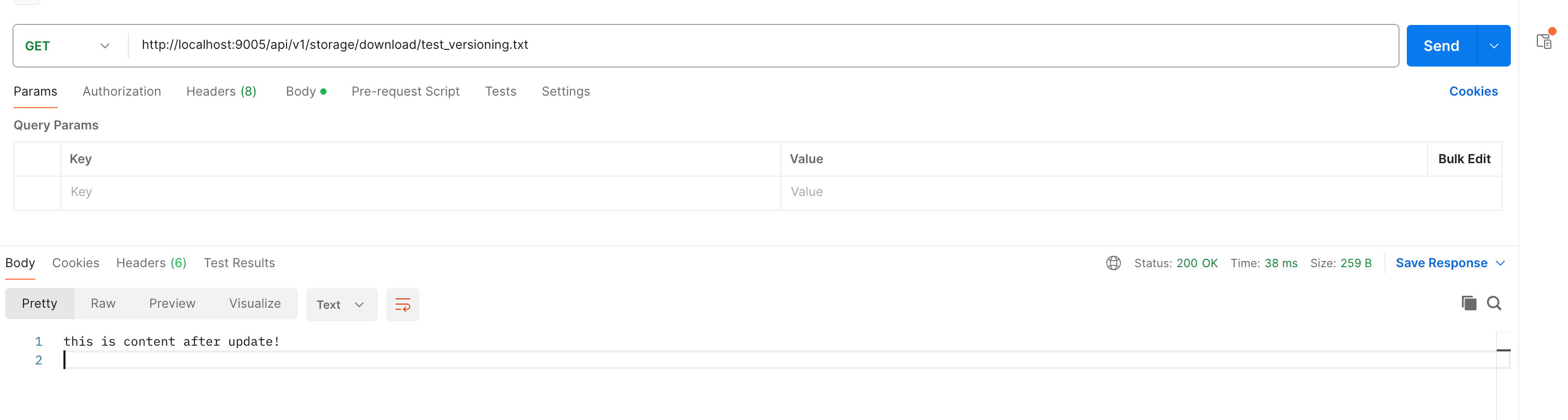Switch to Visualize view mode
The width and height of the screenshot is (1568, 420).
pyautogui.click(x=255, y=303)
